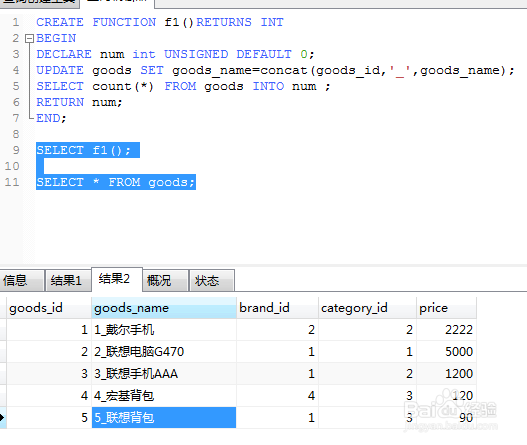Select the cell 2_联想电脑G470

(164, 352)
